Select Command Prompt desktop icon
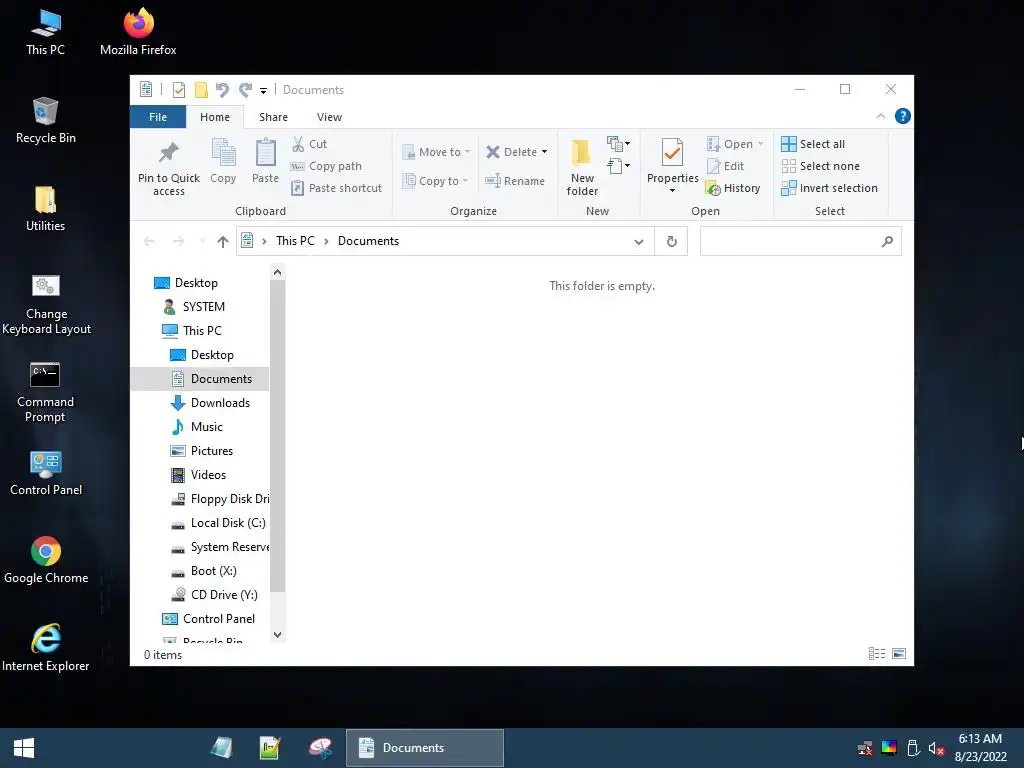The height and width of the screenshot is (768, 1024). tap(45, 393)
